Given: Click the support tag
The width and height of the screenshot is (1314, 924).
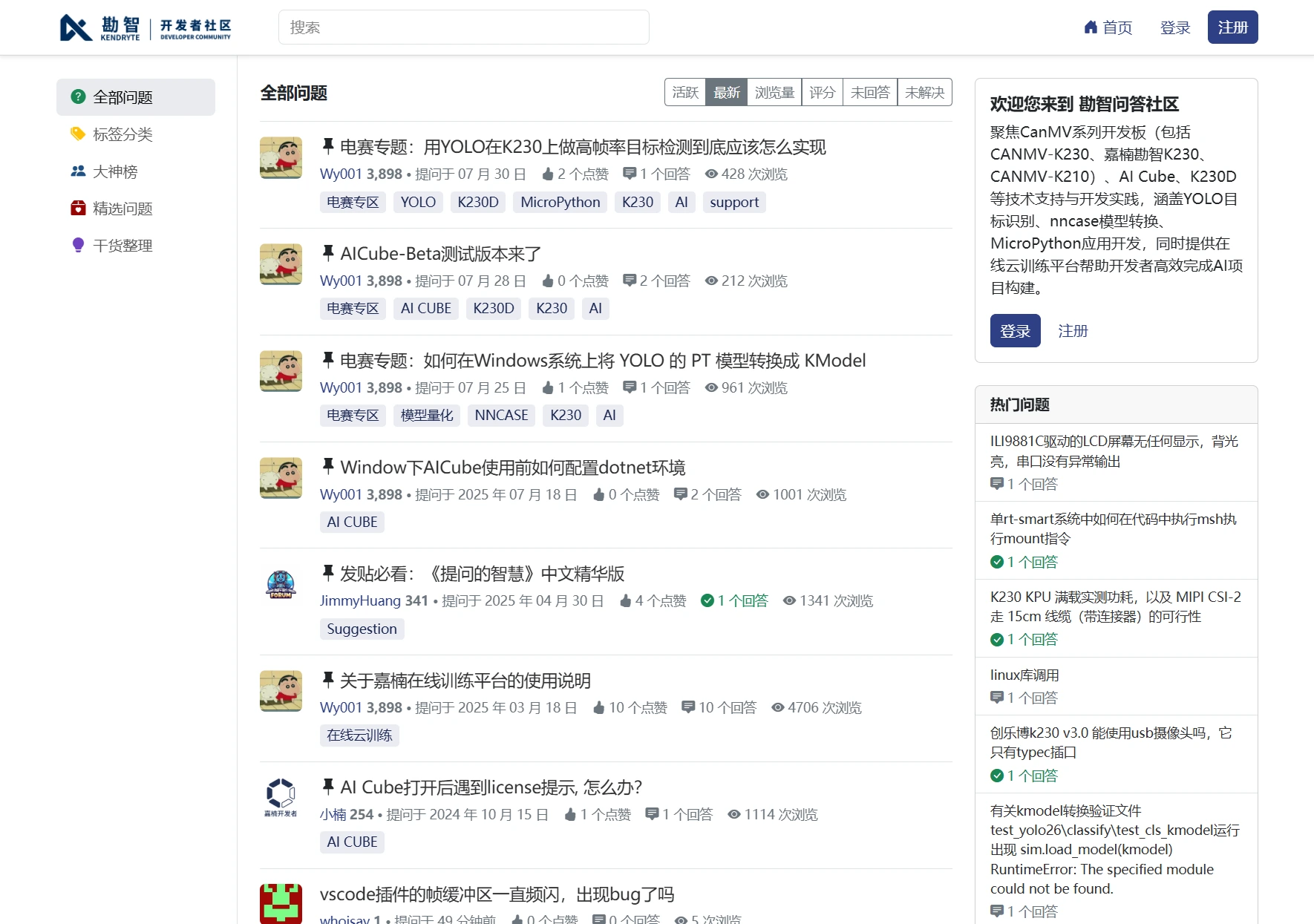Looking at the screenshot, I should (x=734, y=202).
